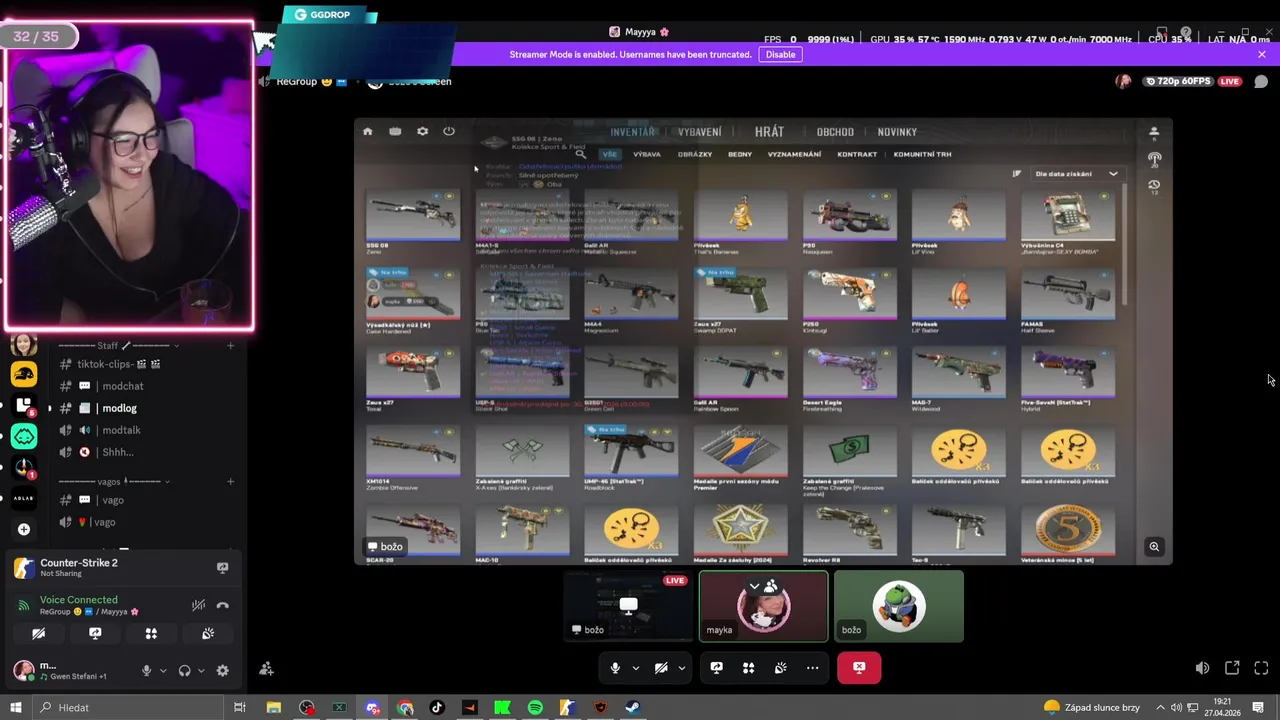The height and width of the screenshot is (720, 1280).
Task: Select the BEDNY inventory filter
Action: tap(740, 154)
